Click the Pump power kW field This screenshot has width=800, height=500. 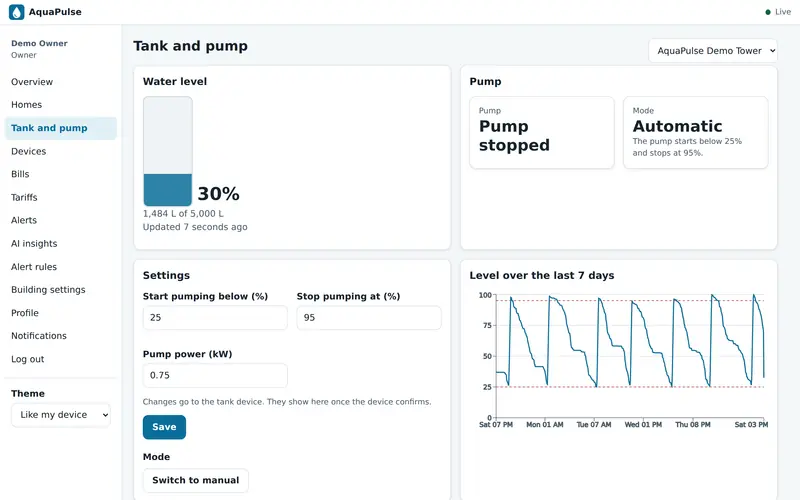(x=215, y=375)
